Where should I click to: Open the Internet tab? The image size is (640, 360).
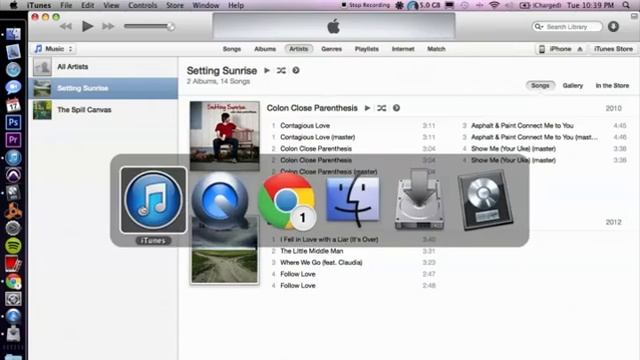pyautogui.click(x=403, y=49)
